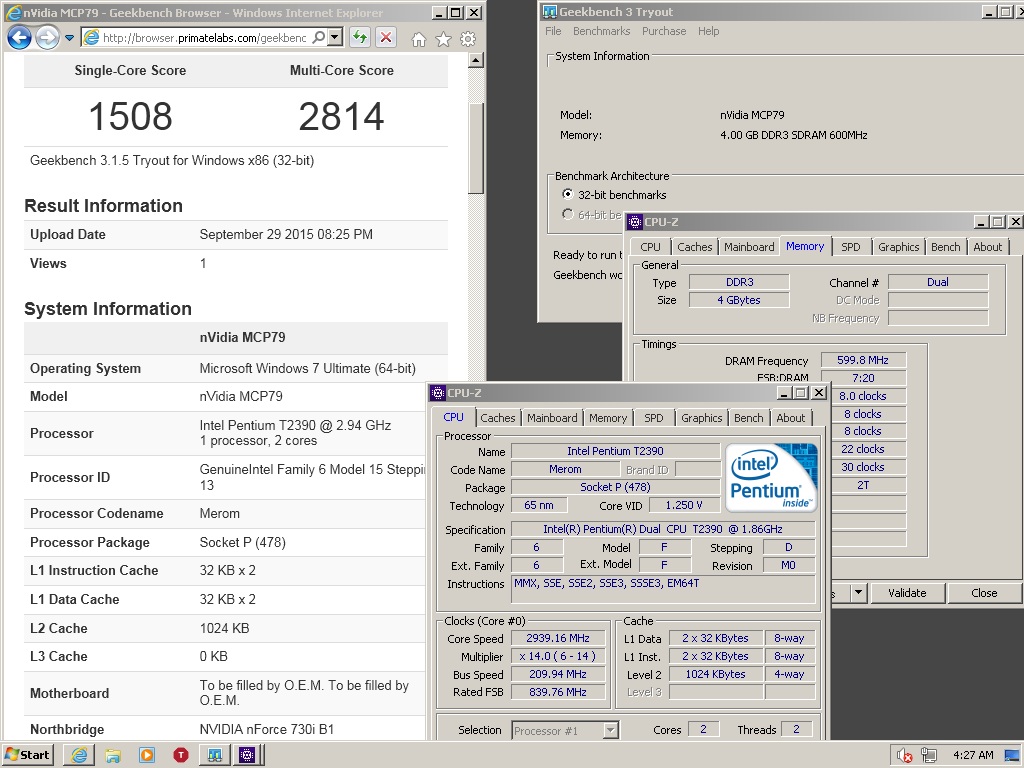Open the Geekbench taskbar icon
This screenshot has height=768, width=1024.
point(215,756)
